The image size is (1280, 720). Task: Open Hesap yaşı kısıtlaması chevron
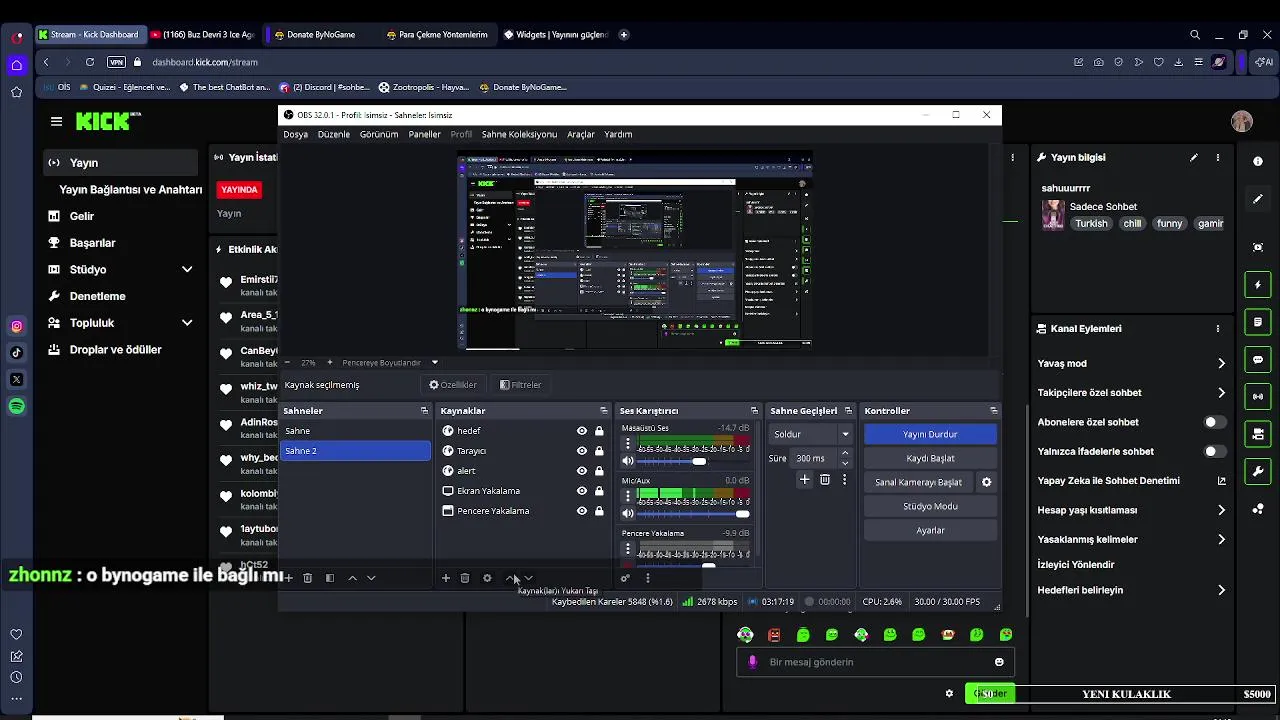tap(1221, 510)
